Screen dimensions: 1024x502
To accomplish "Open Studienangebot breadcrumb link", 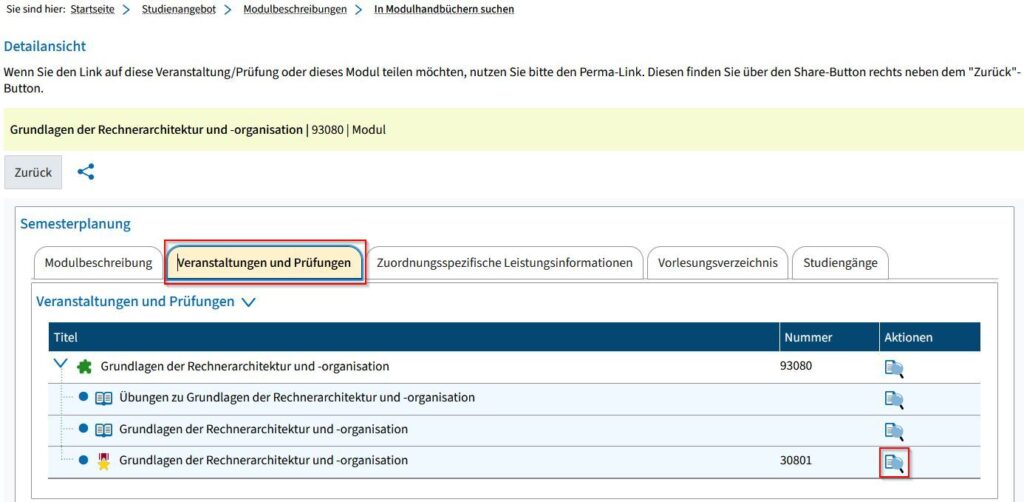I will click(x=178, y=10).
